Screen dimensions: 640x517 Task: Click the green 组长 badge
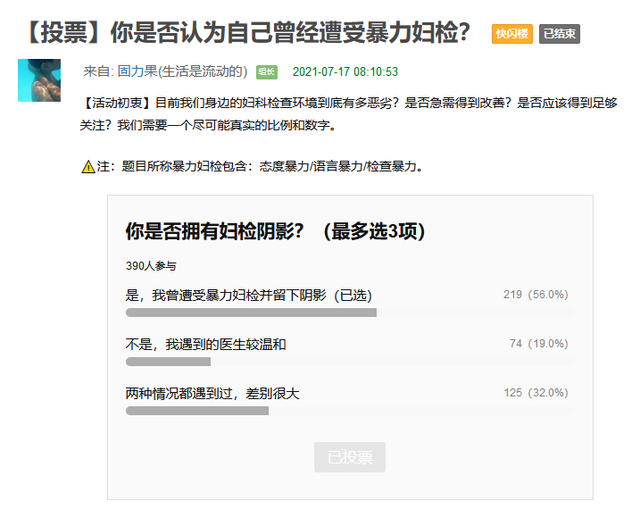(x=267, y=72)
